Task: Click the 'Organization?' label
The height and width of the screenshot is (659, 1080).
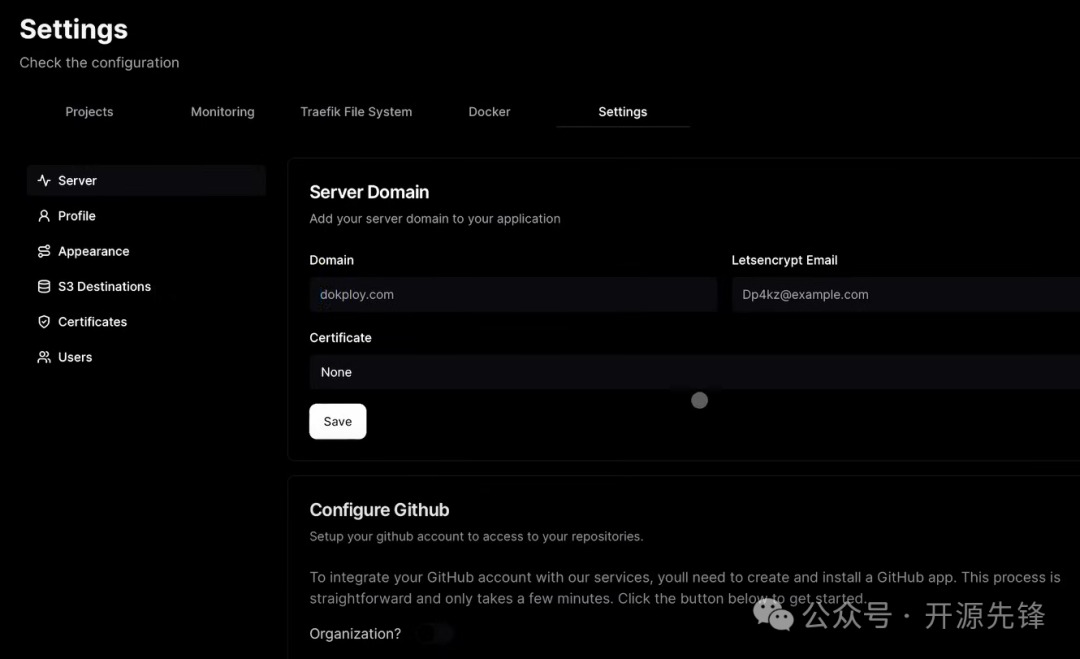Action: point(355,634)
